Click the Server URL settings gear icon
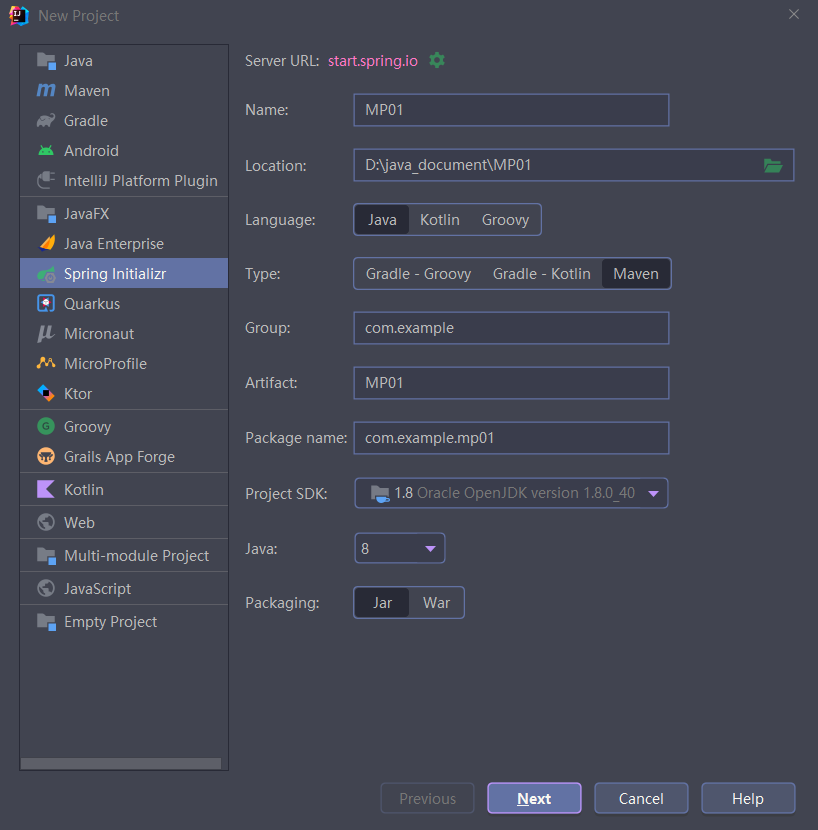The image size is (818, 830). 437,60
